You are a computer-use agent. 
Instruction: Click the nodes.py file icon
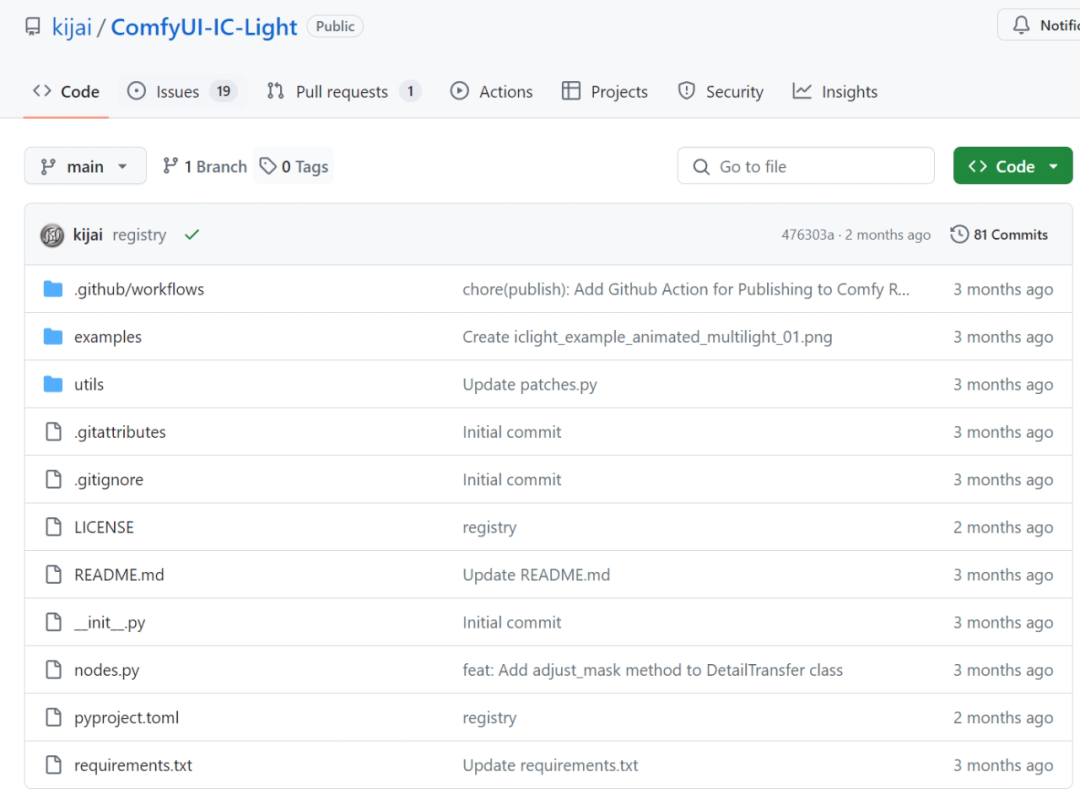tap(53, 670)
